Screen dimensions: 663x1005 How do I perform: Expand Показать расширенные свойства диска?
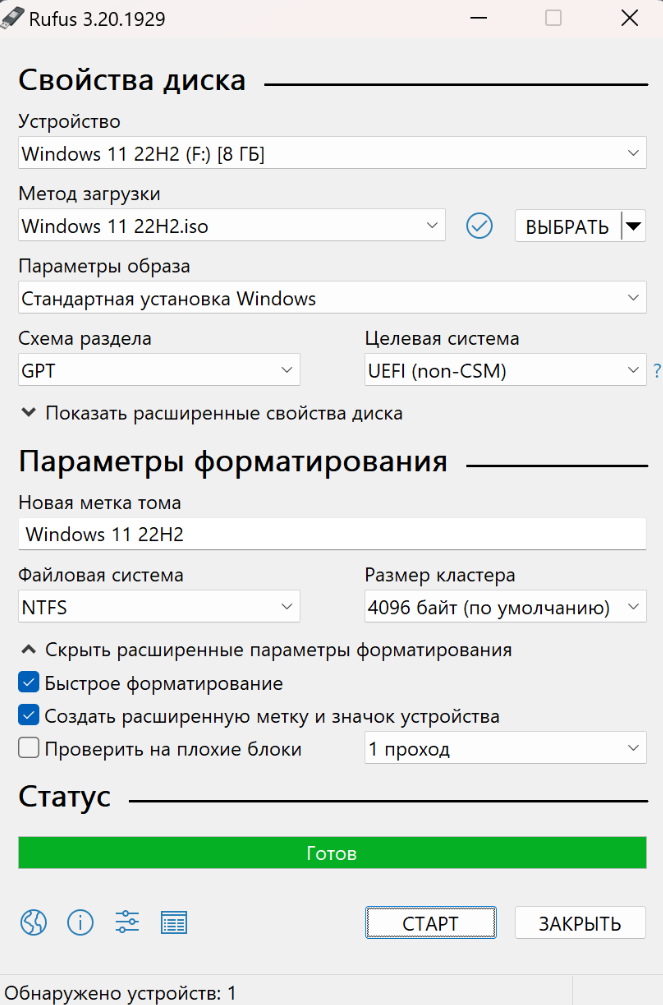pos(212,413)
